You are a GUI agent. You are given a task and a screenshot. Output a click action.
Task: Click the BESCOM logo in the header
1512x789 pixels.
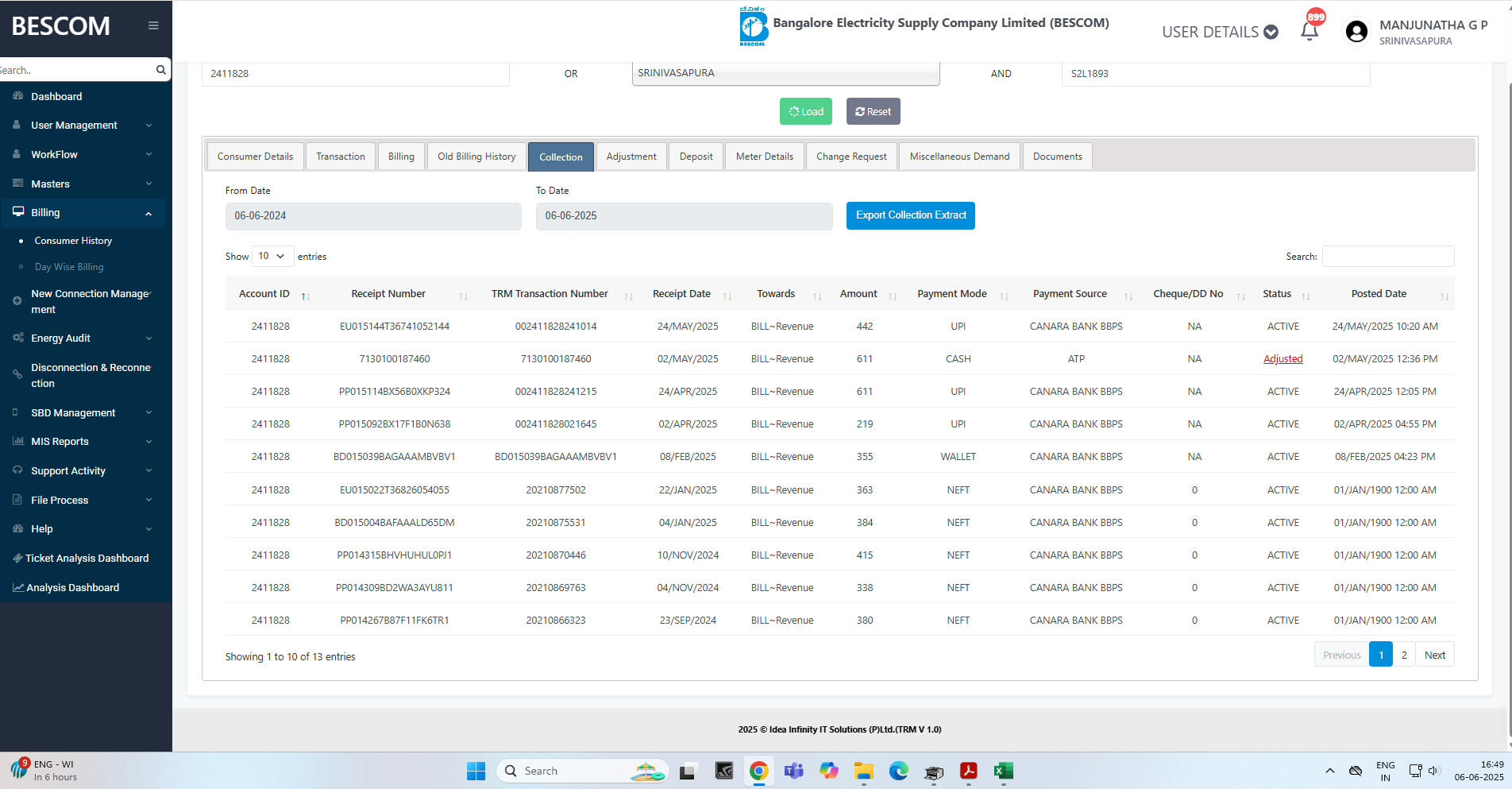(753, 26)
